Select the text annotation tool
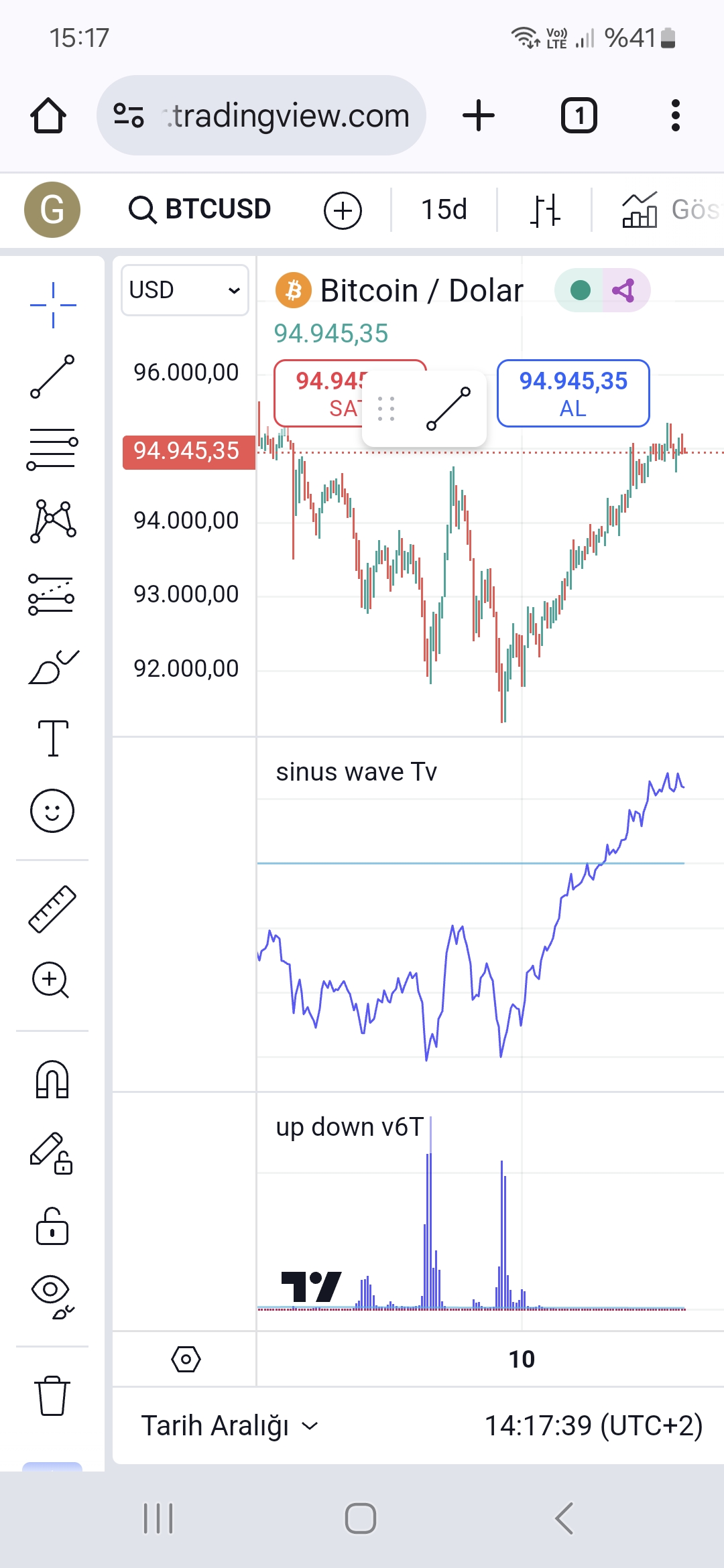 (52, 738)
